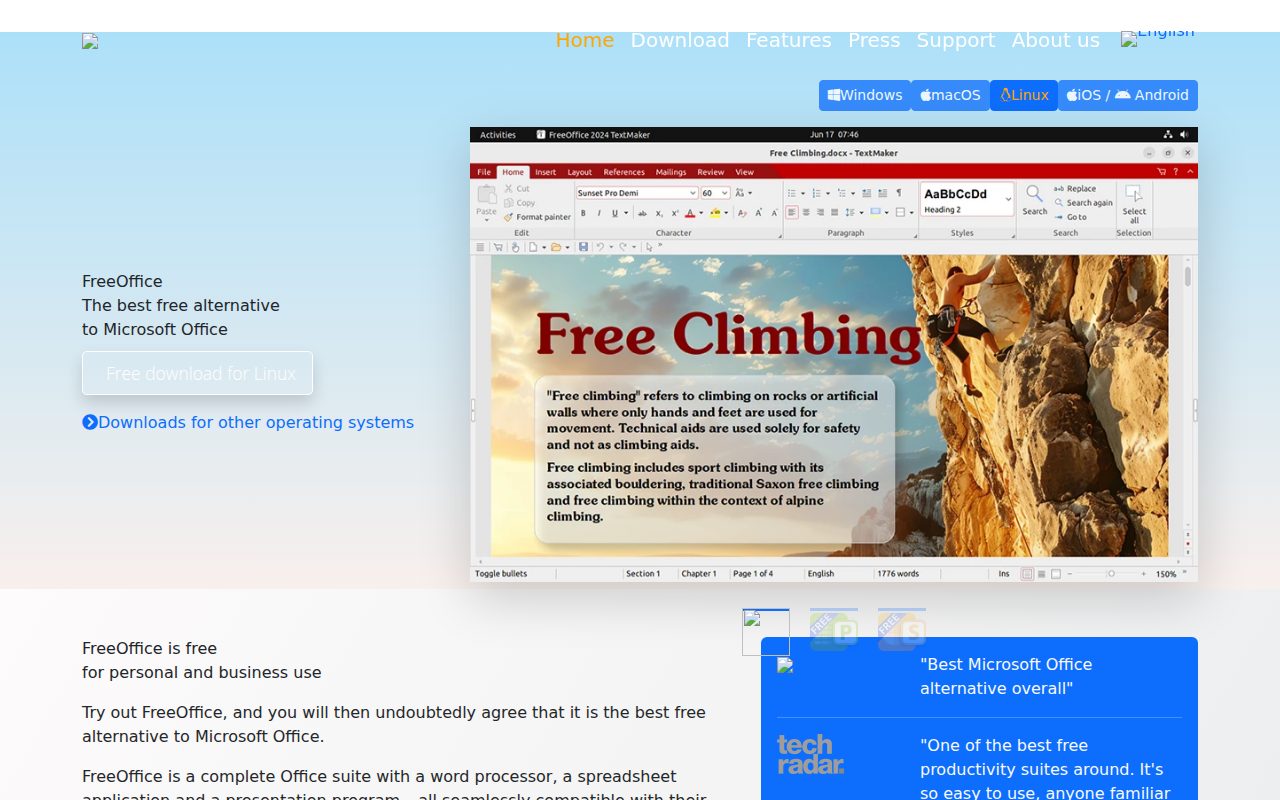Select the iOS / Android platform button
The height and width of the screenshot is (800, 1280).
[1128, 95]
